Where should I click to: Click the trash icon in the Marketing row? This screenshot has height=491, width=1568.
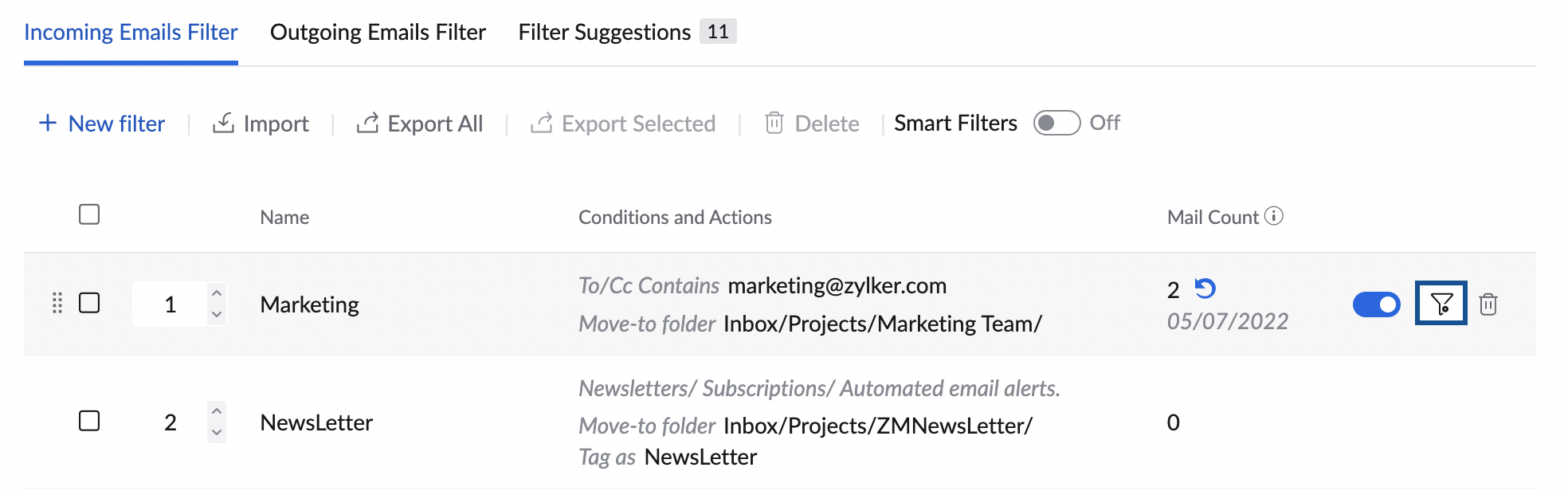point(1488,304)
